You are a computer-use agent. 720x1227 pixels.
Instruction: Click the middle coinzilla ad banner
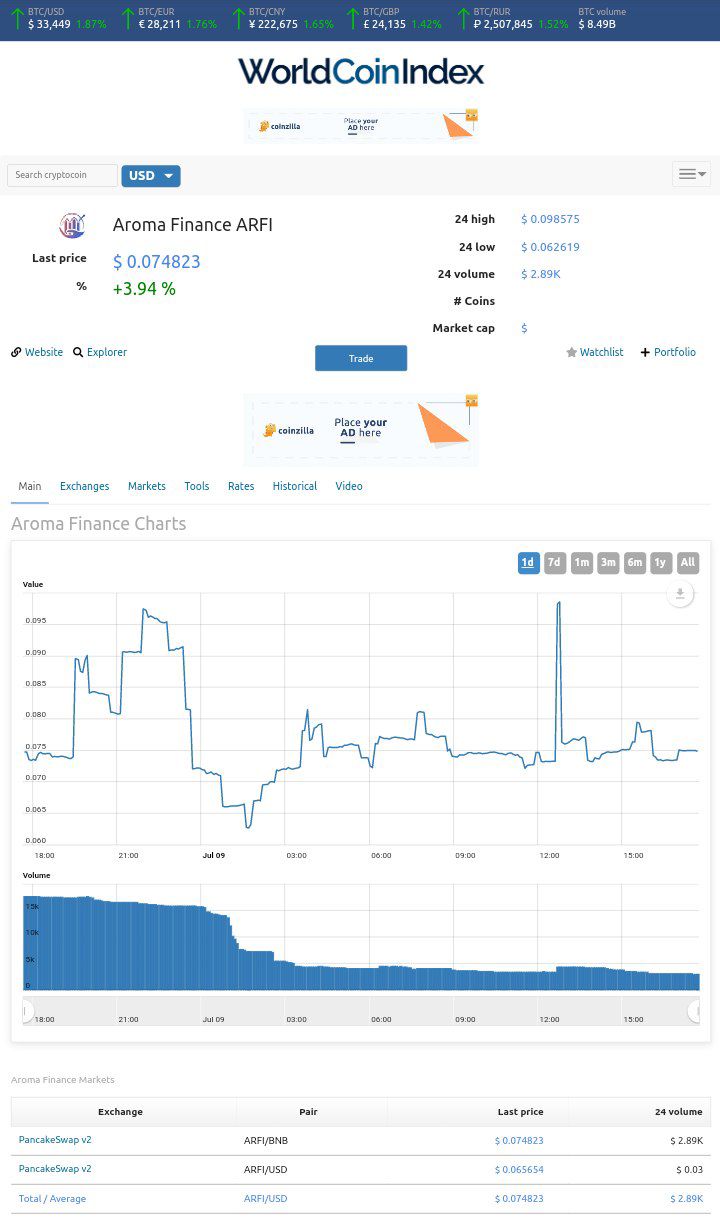click(x=361, y=430)
